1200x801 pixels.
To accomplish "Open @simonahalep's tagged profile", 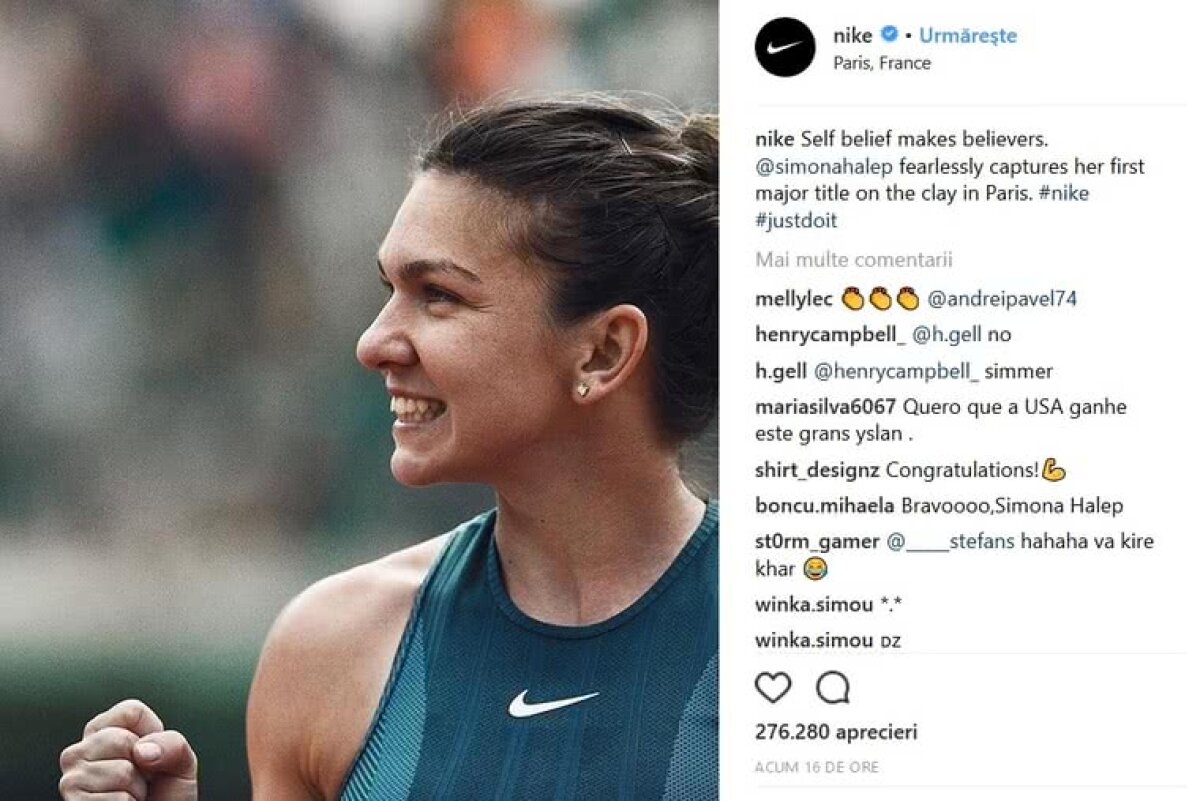I will tap(818, 166).
